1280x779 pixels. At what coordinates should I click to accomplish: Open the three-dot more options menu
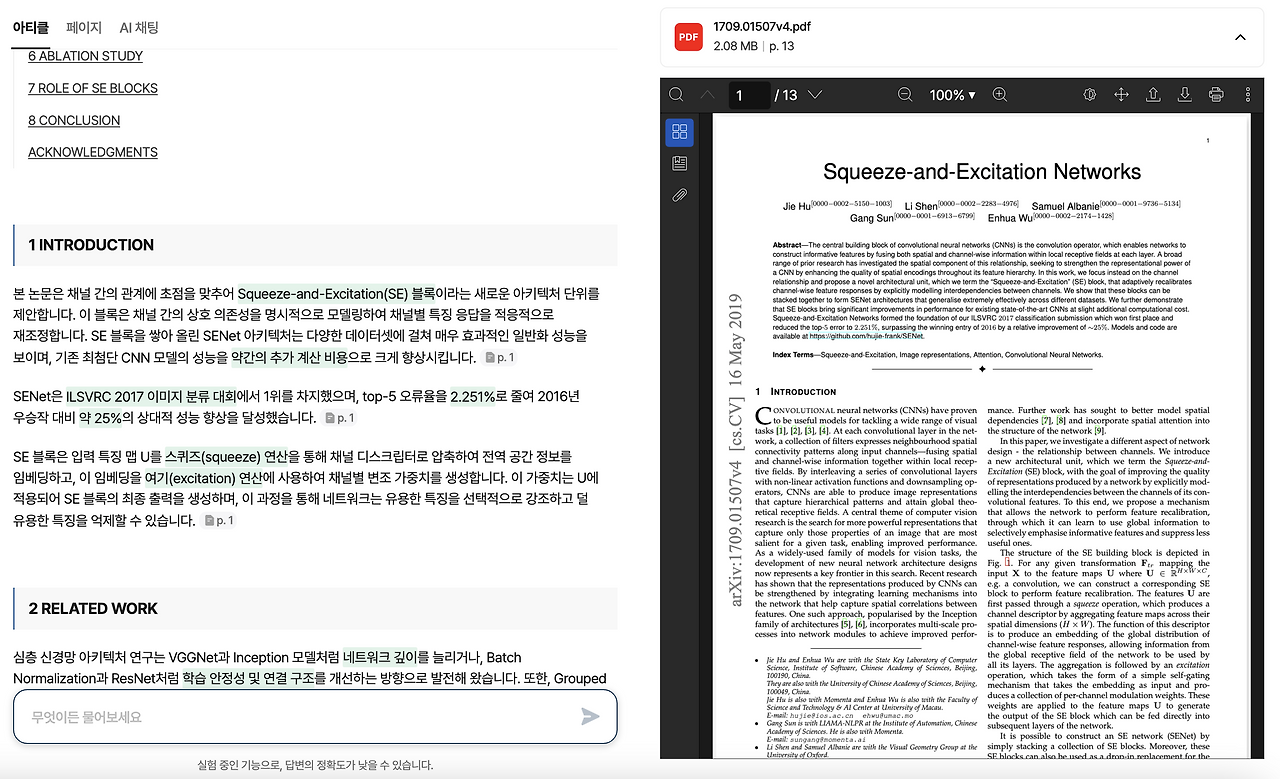(x=1246, y=94)
